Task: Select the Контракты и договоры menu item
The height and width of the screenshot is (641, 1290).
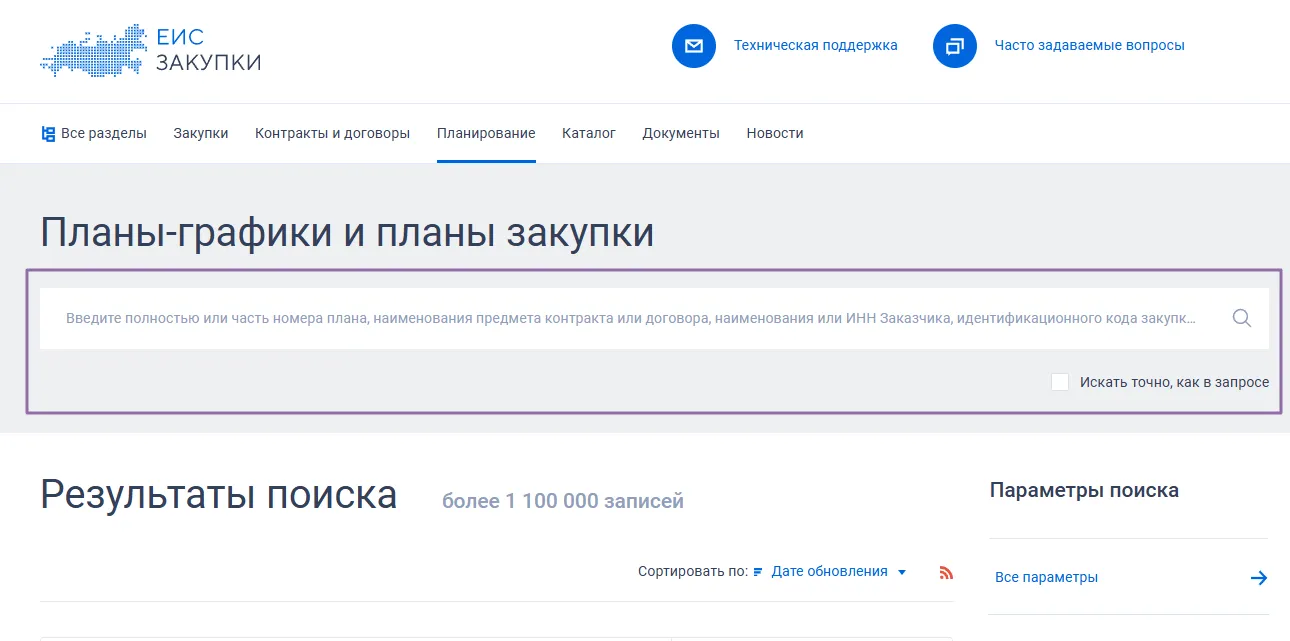Action: coord(332,133)
